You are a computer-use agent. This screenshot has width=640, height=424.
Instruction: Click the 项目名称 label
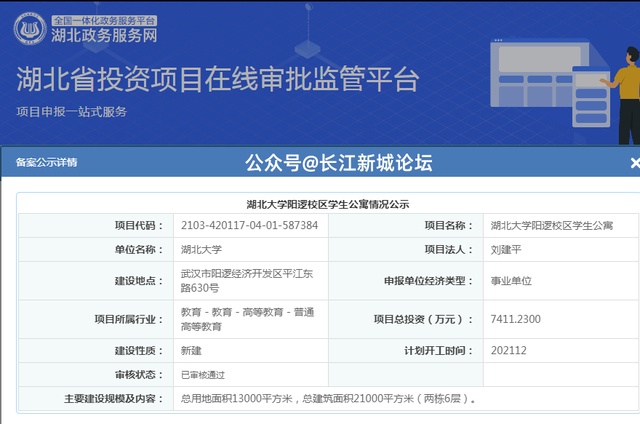pos(449,225)
